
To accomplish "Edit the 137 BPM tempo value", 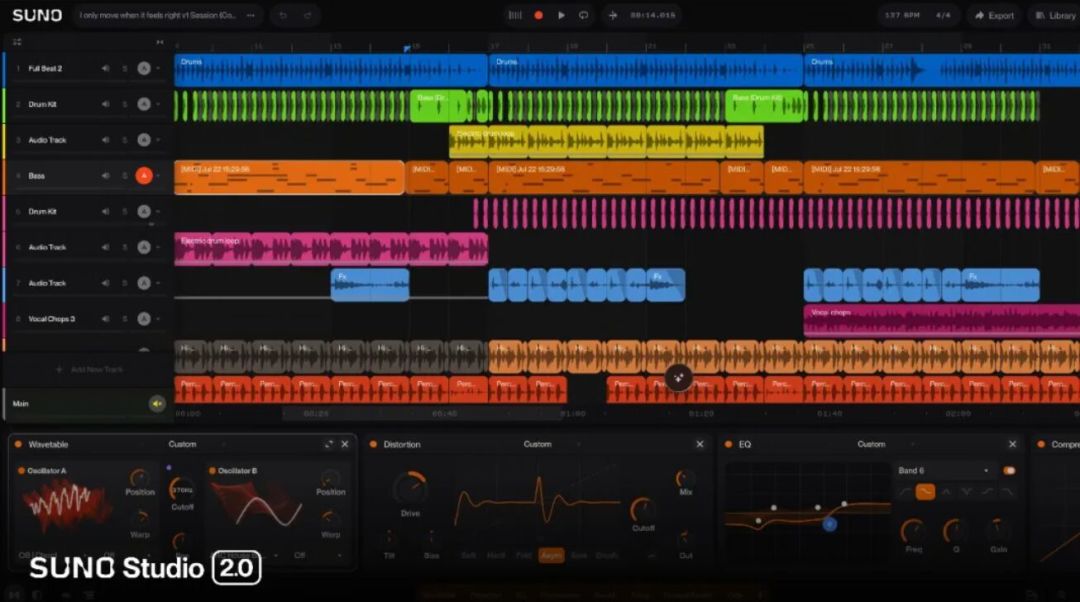I will [x=902, y=15].
